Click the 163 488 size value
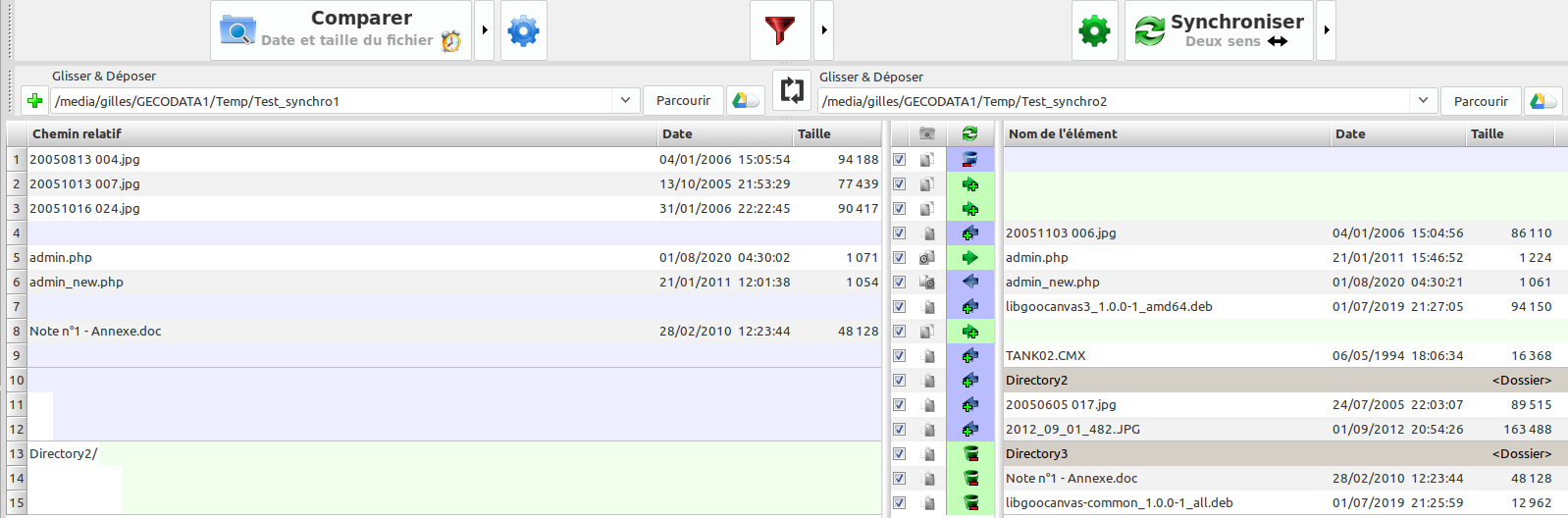Viewport: 1568px width, 518px height. 1527,429
